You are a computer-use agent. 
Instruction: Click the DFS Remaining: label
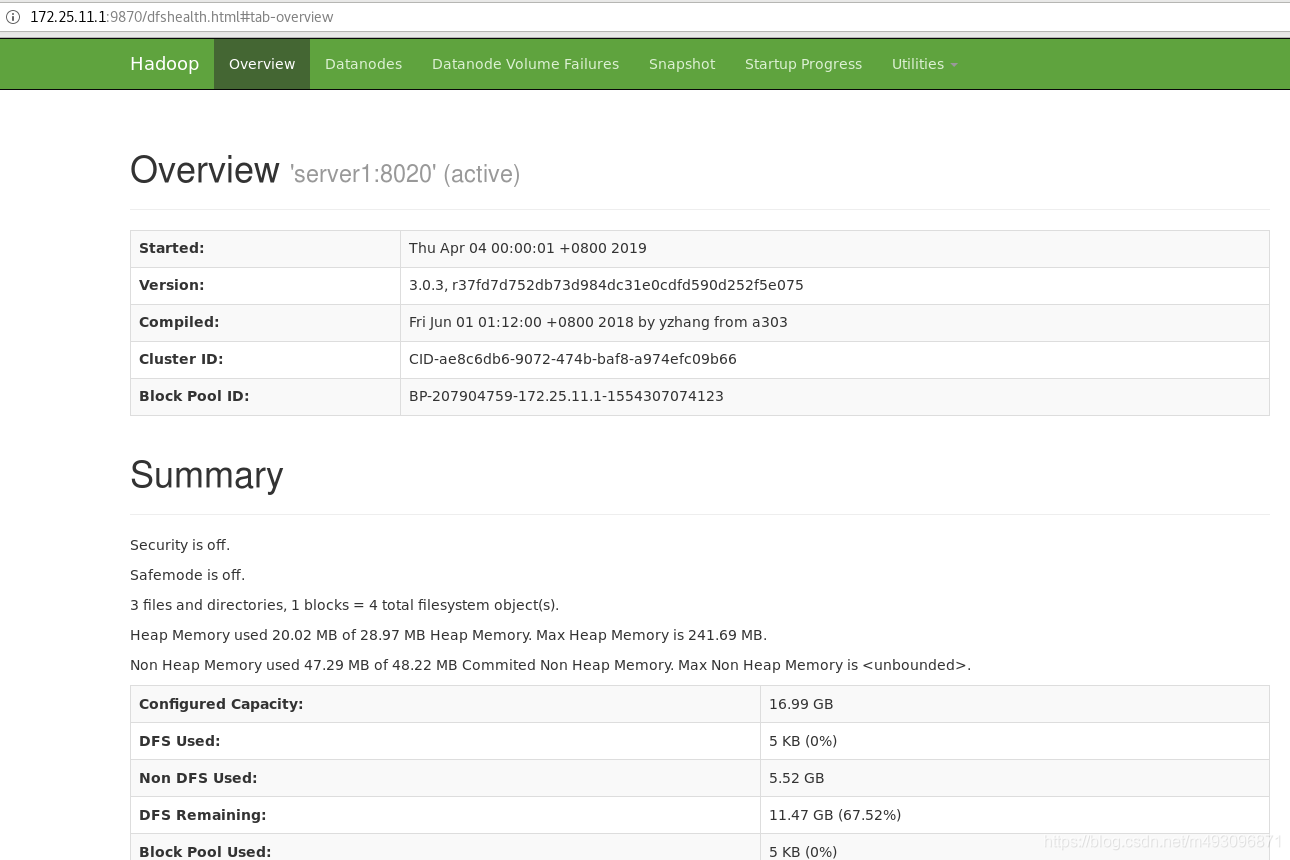[203, 815]
